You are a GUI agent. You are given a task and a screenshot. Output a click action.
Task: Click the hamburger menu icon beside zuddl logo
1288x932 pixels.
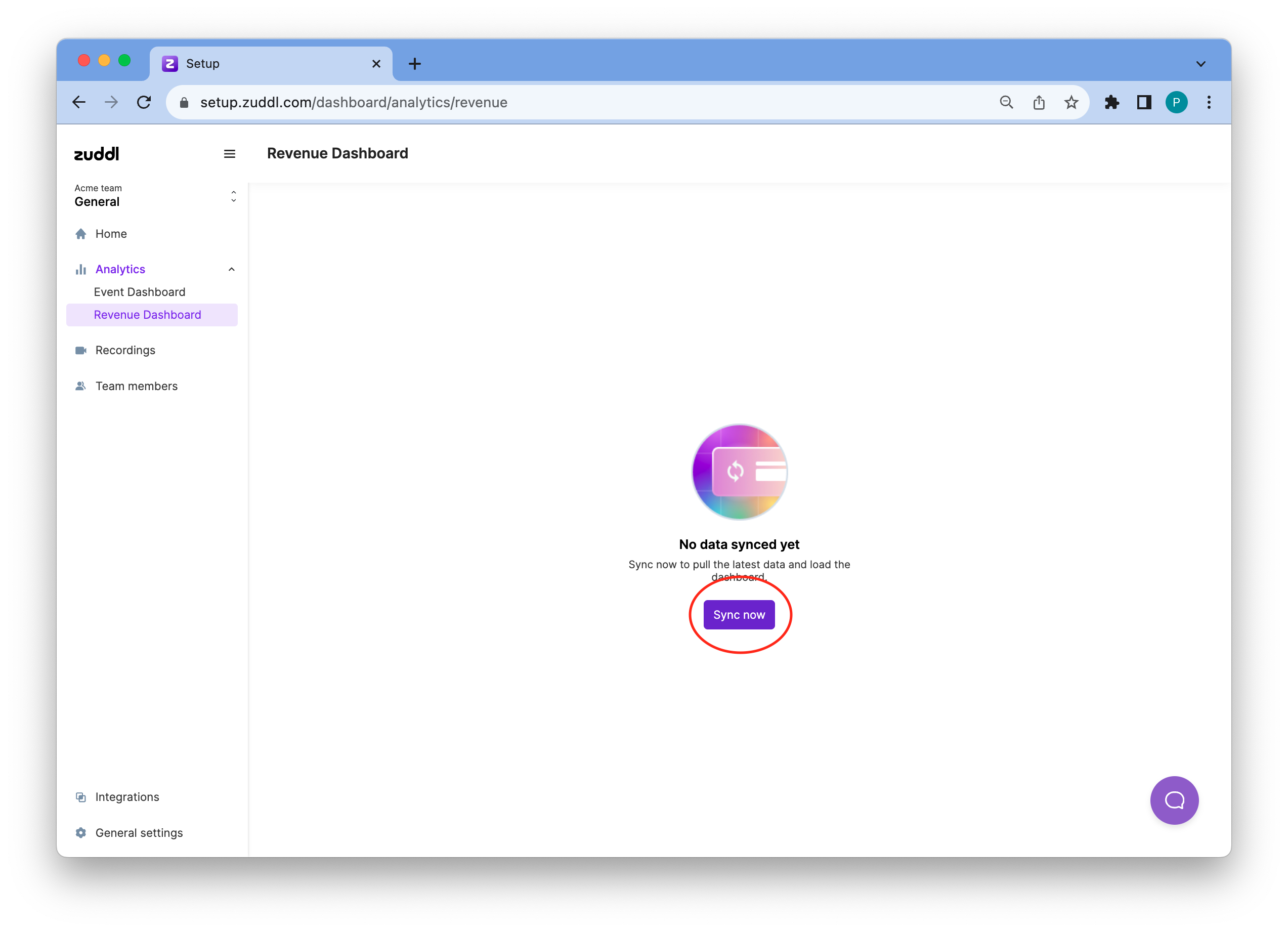pos(230,154)
